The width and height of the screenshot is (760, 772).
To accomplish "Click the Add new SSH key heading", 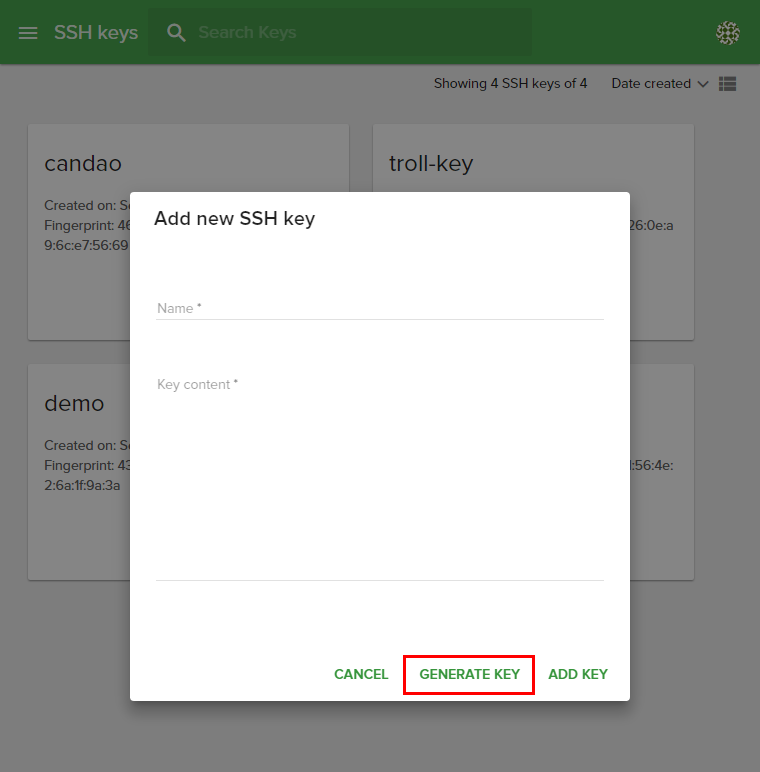I will click(x=234, y=218).
